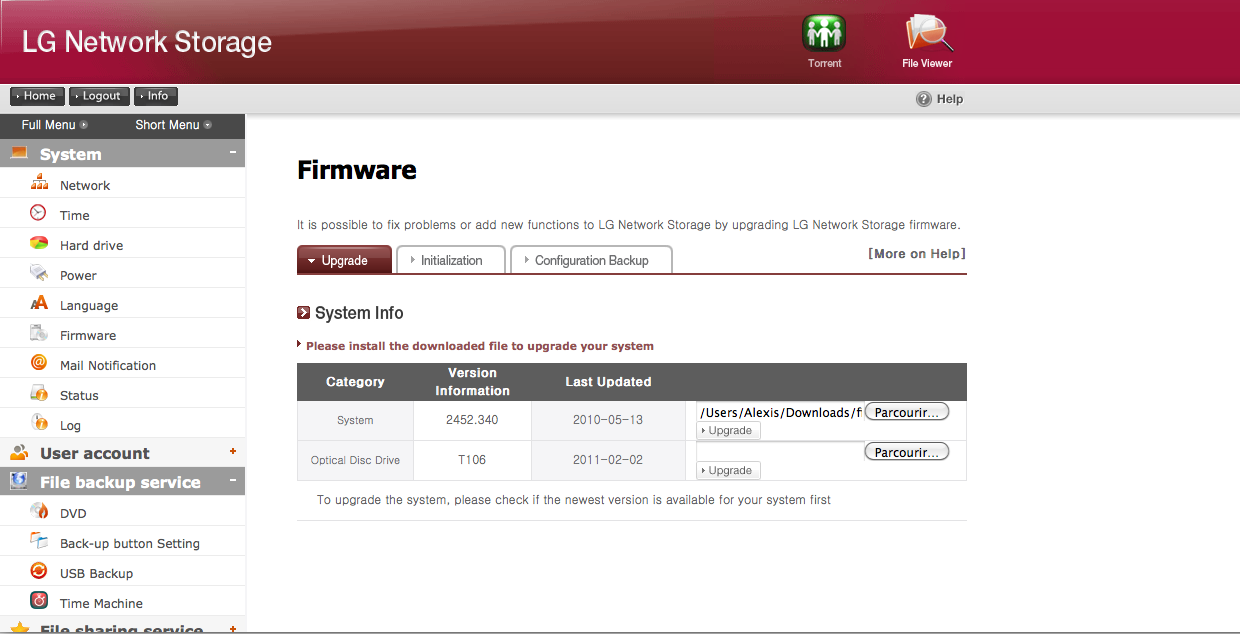Click the Optical Disc Drive category cell
The image size is (1240, 634).
[x=355, y=460]
